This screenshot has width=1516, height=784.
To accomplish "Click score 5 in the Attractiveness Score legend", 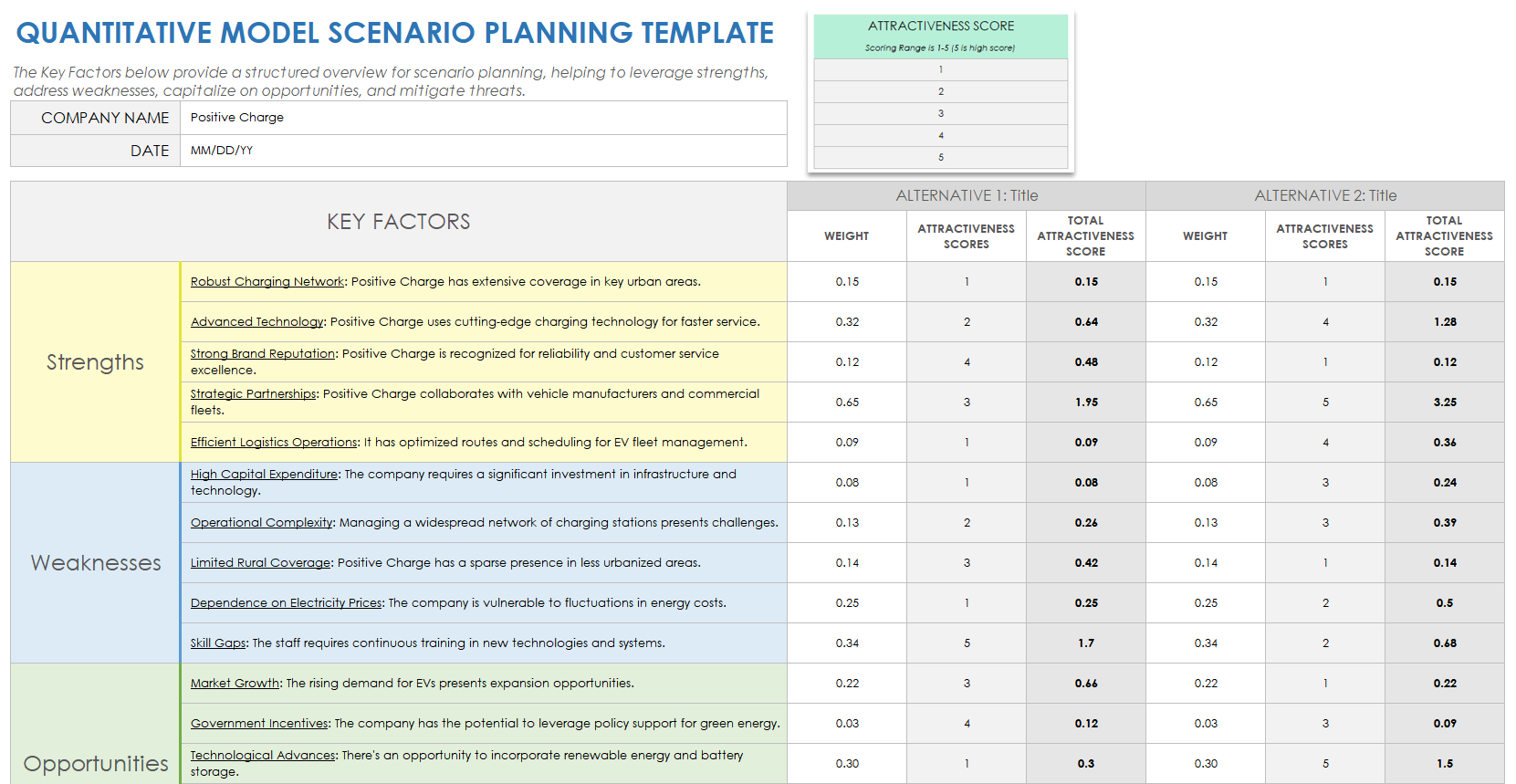I will click(940, 158).
